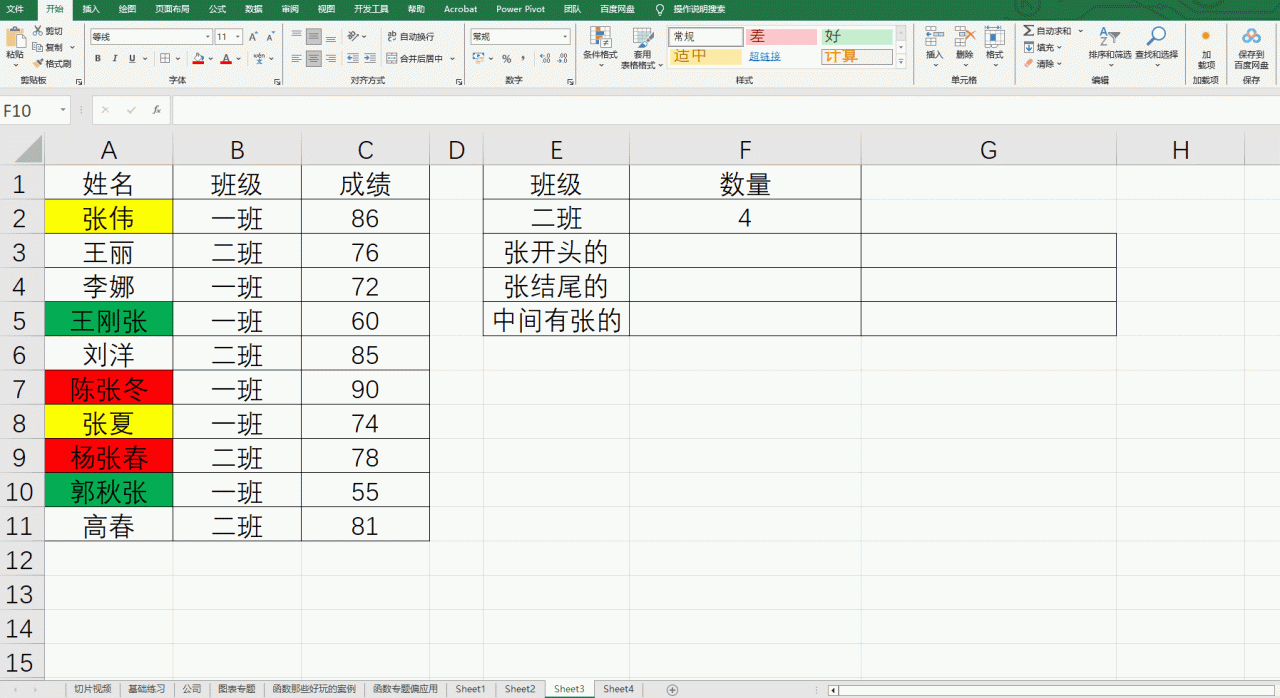Image resolution: width=1280 pixels, height=698 pixels.
Task: Switch to the Insert (插入) ribbon tab
Action: pos(90,9)
